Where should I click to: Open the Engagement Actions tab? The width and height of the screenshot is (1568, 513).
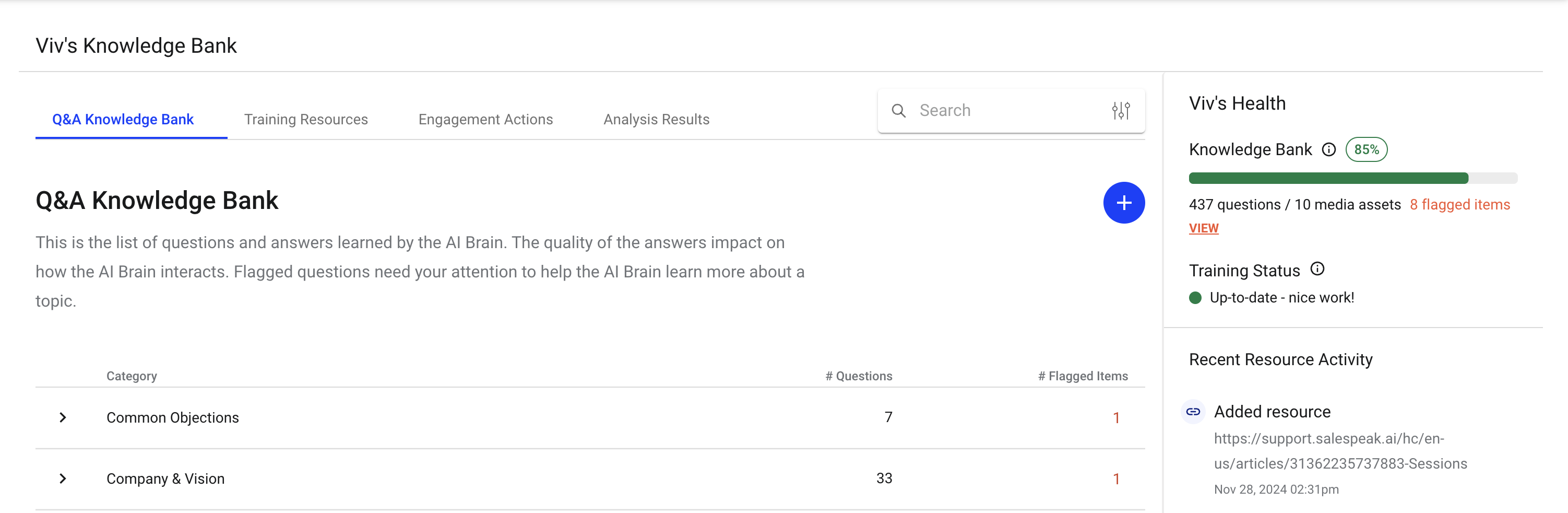(x=485, y=120)
